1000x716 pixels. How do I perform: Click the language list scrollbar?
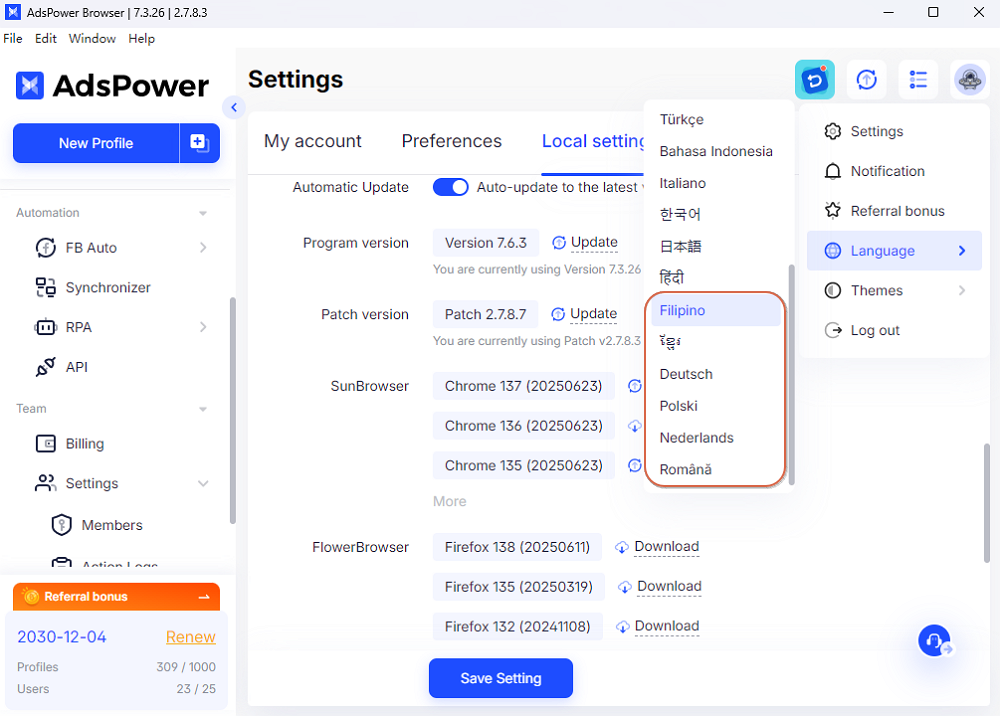(x=791, y=375)
